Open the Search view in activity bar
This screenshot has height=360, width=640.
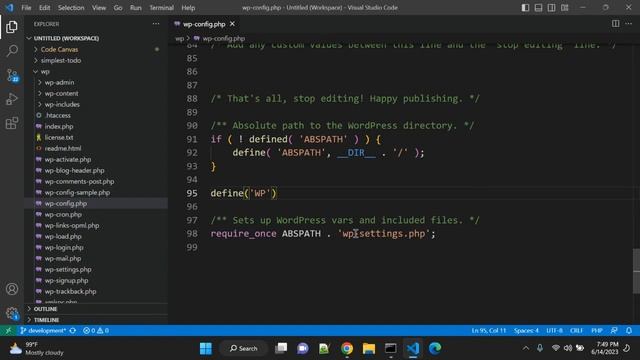(12, 51)
